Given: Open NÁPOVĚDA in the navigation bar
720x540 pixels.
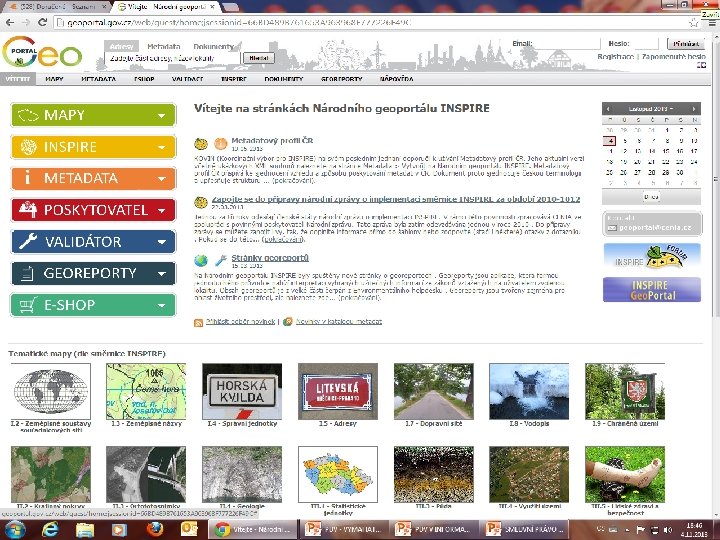Looking at the screenshot, I should [396, 79].
